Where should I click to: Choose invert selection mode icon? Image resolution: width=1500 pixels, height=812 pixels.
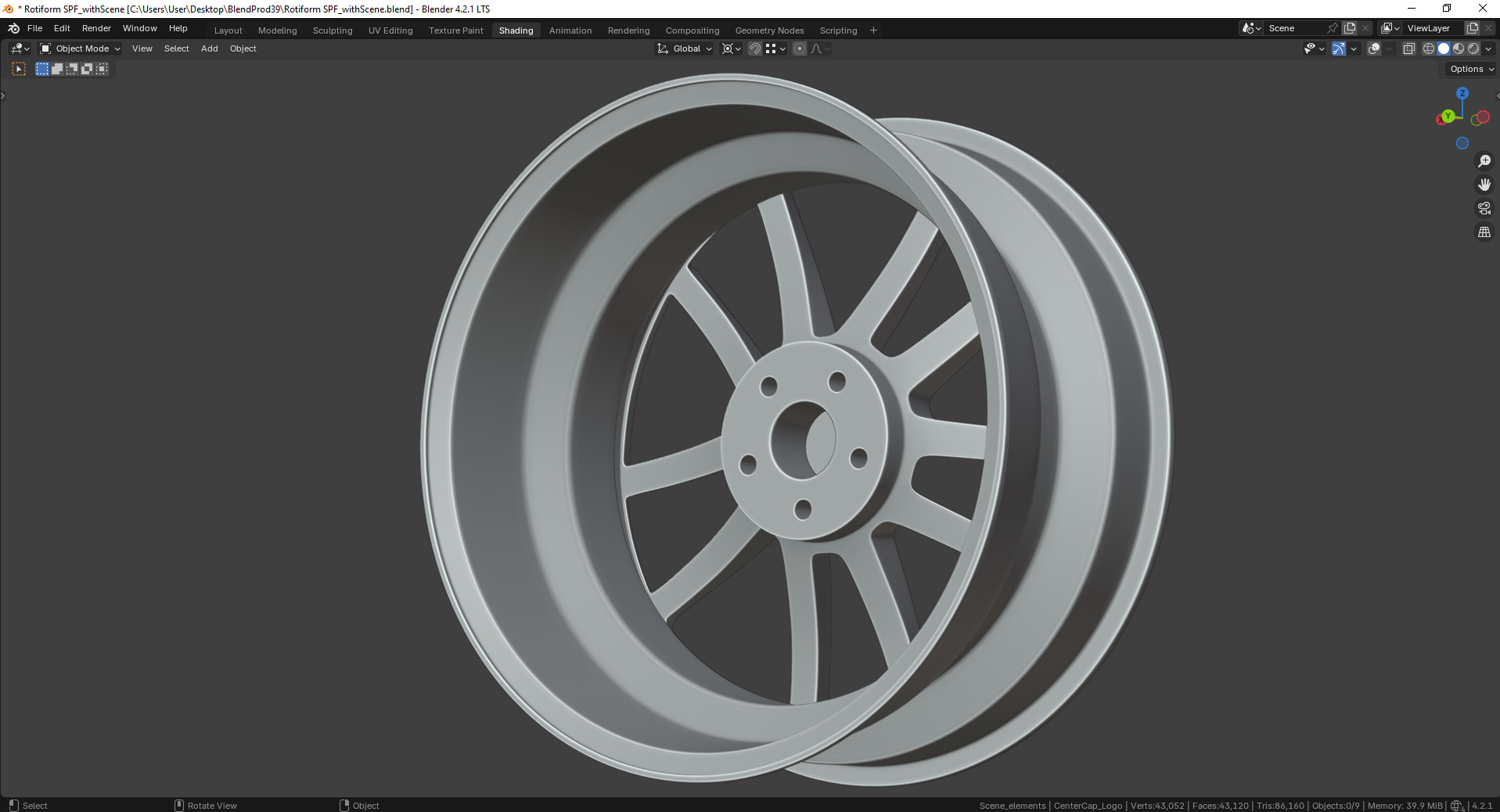tap(87, 69)
